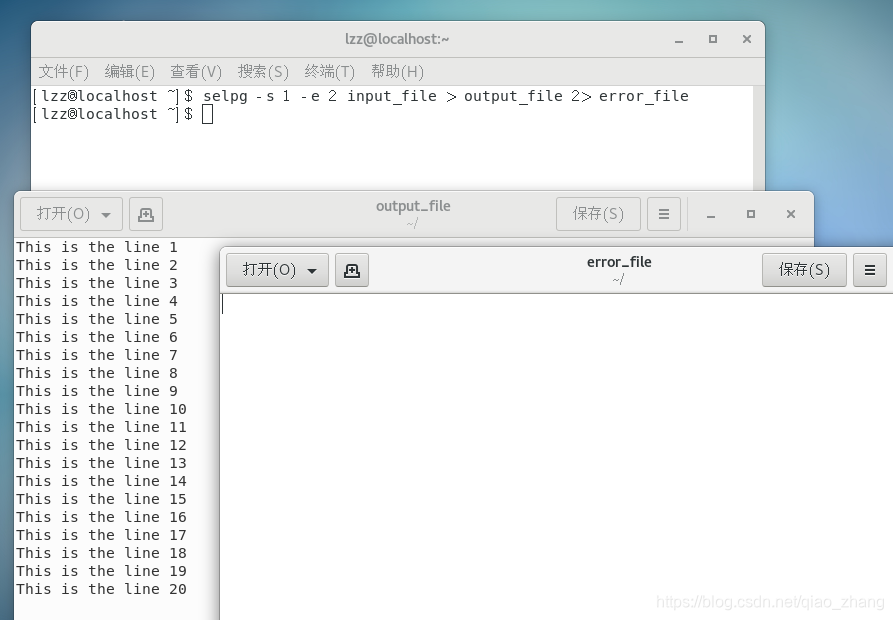893x620 pixels.
Task: Maximize the output_file editor window
Action: tap(751, 214)
